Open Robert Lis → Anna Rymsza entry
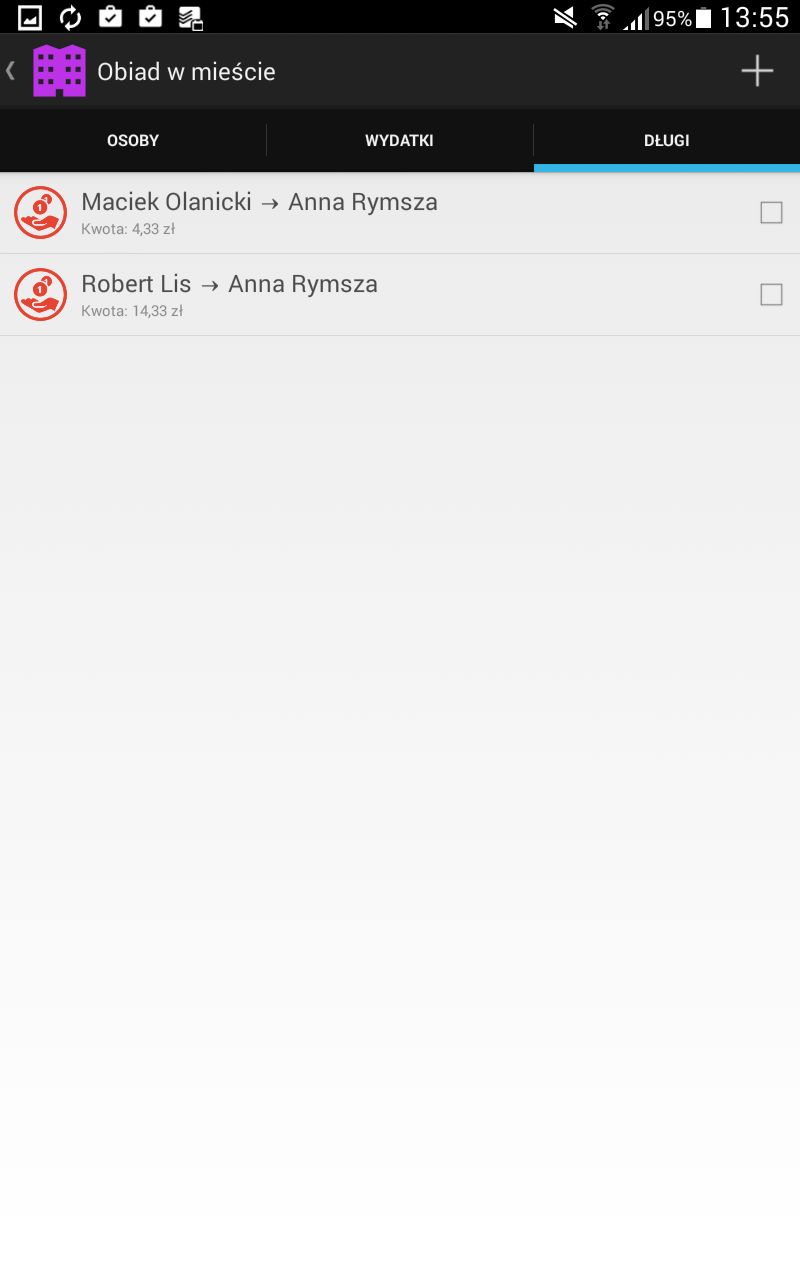This screenshot has width=800, height=1280. coord(400,295)
